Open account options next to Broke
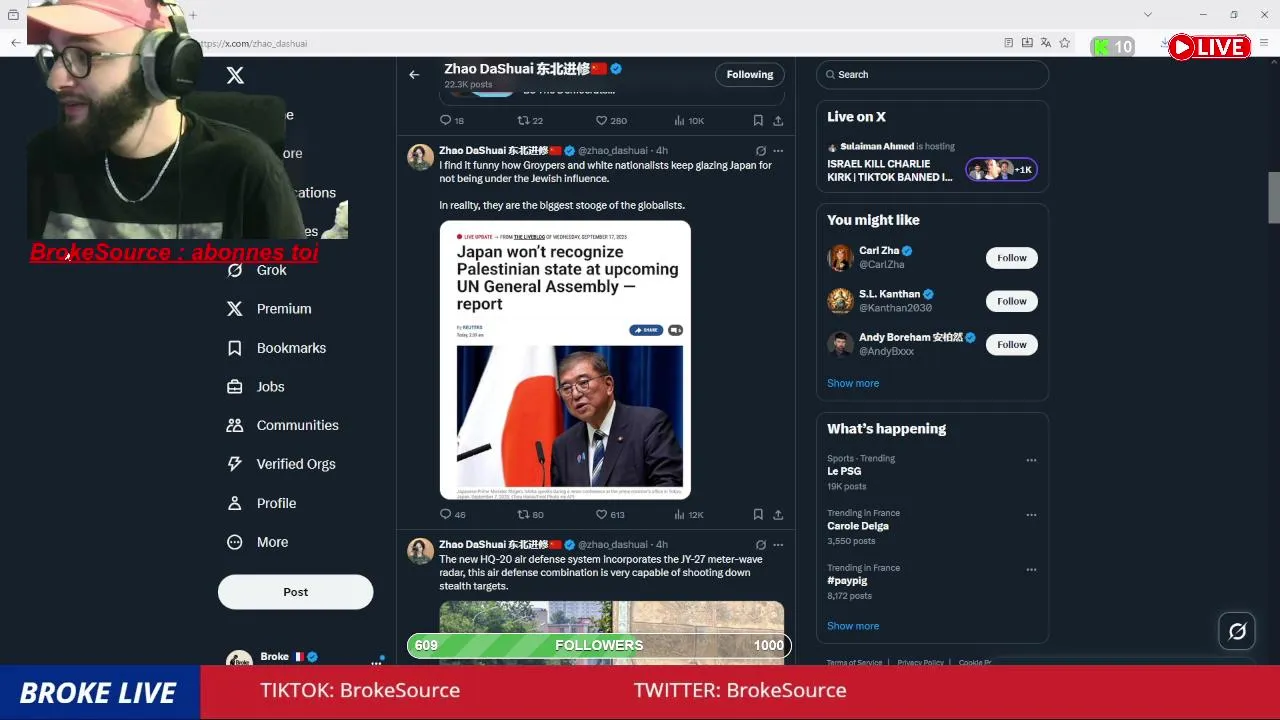 (x=377, y=661)
